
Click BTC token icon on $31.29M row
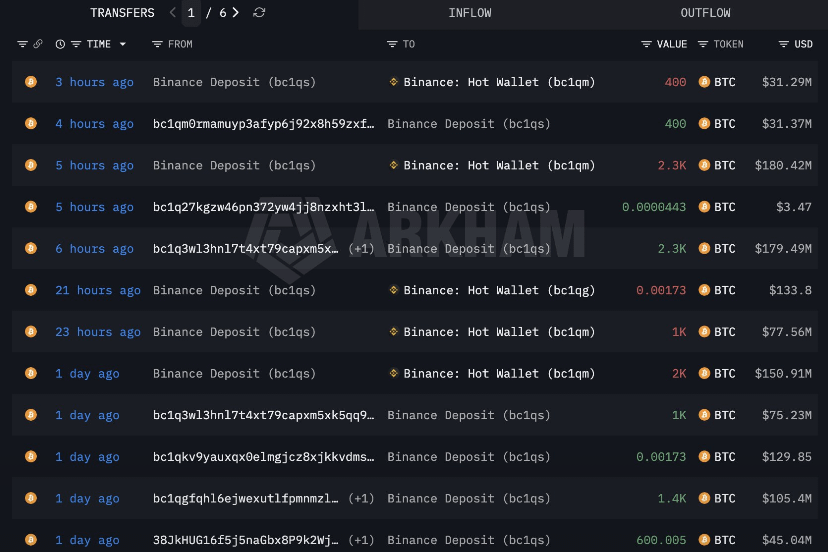tap(704, 82)
